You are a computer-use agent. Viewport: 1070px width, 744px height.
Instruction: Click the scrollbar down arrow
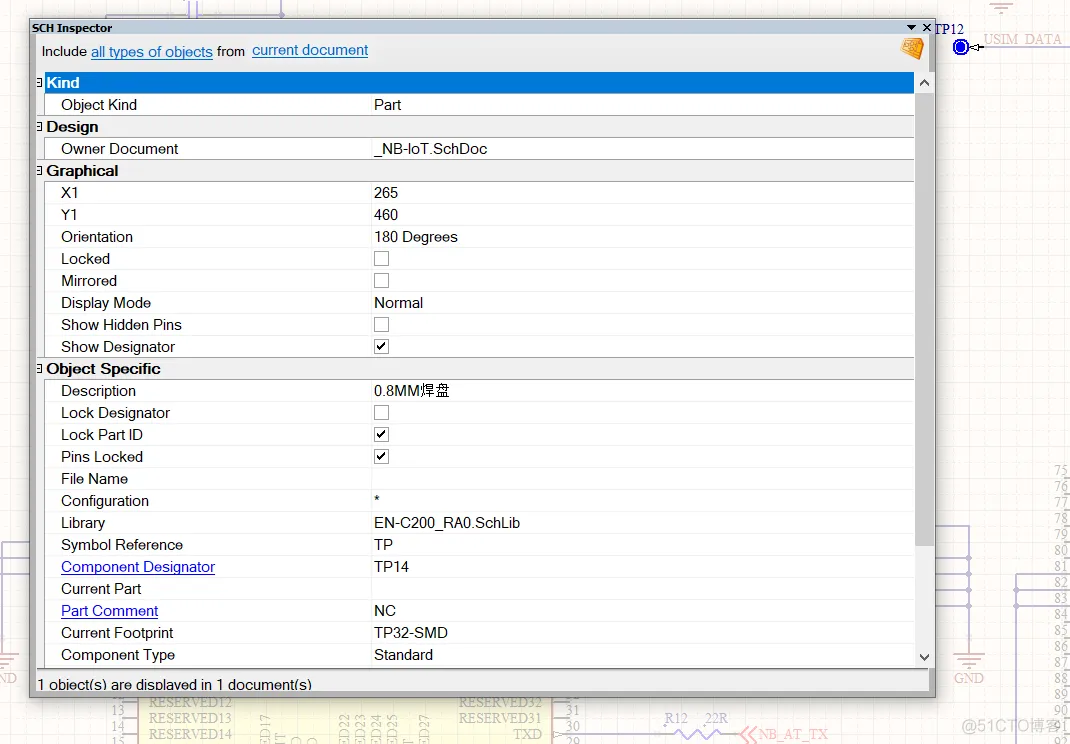pos(924,657)
